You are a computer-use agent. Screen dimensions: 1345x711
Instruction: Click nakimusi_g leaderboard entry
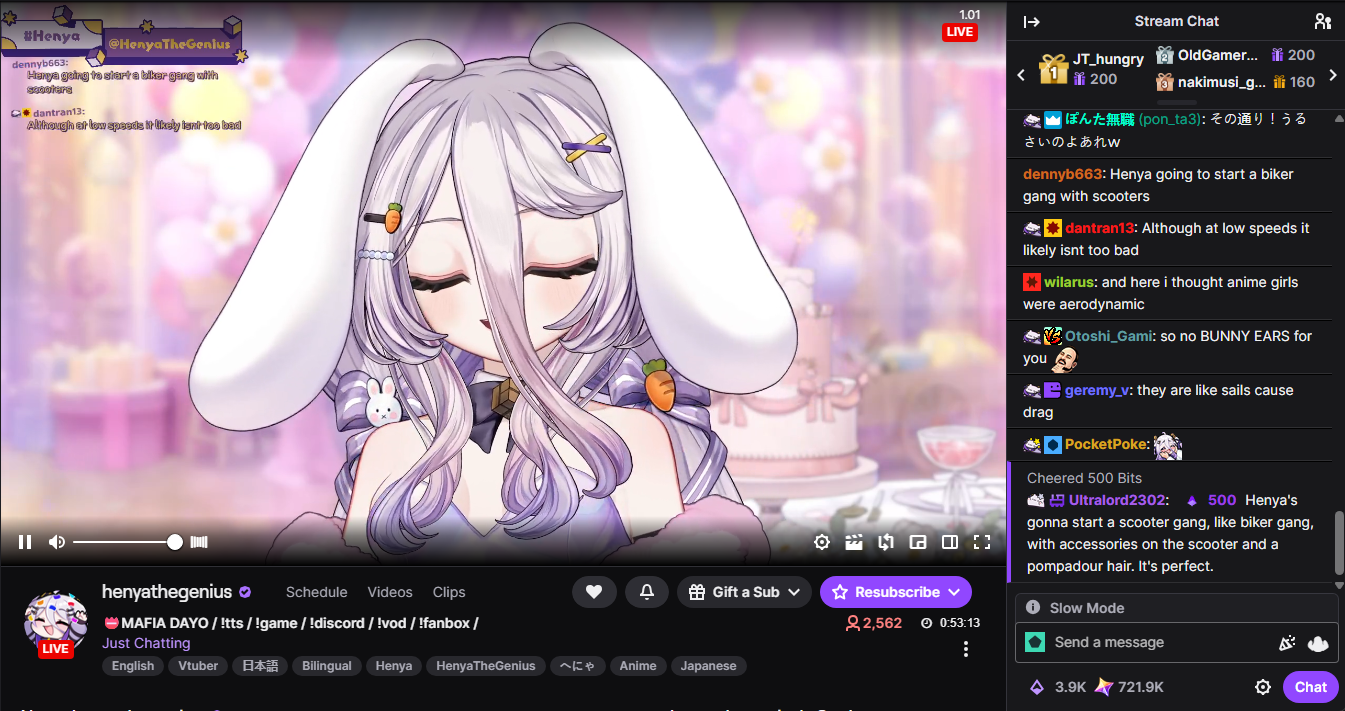1235,82
